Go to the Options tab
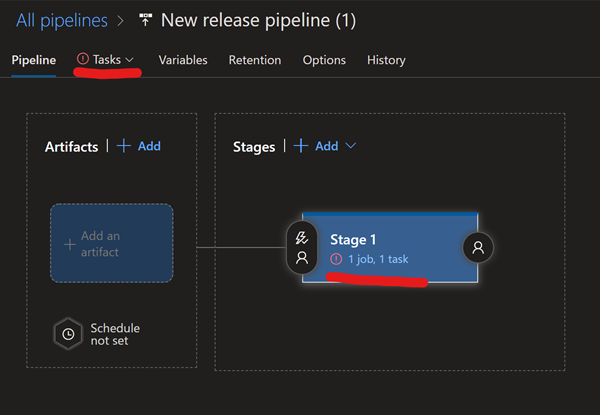 point(324,60)
